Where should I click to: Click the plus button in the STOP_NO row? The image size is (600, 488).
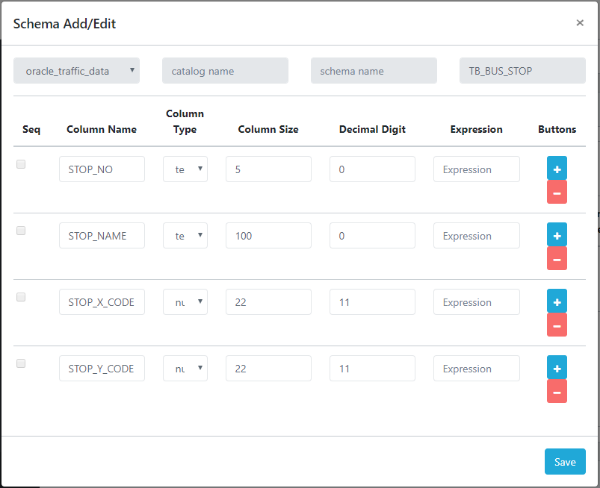tap(557, 168)
